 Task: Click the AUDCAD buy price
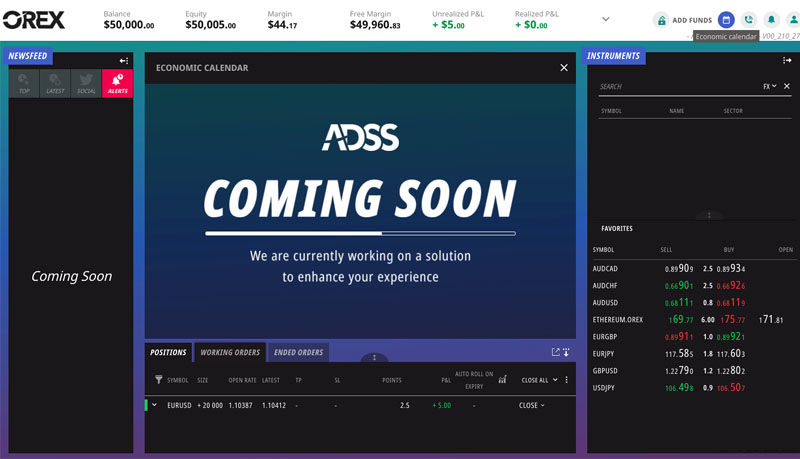(731, 268)
